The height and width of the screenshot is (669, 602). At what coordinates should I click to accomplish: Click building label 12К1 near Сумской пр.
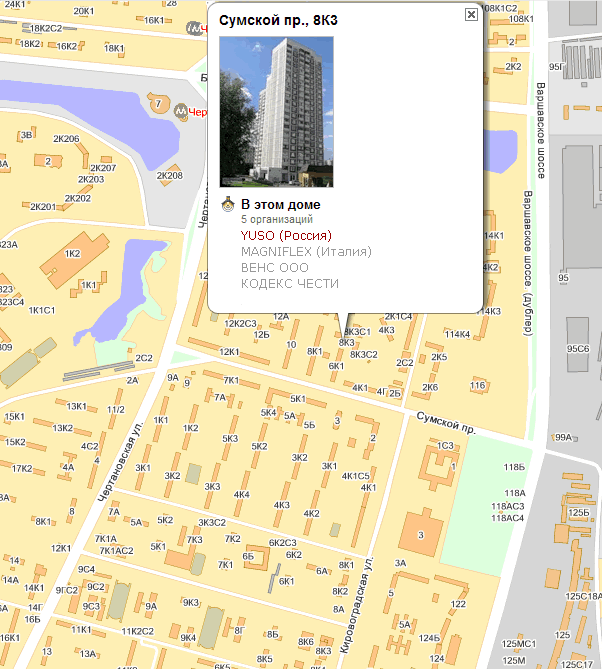230,352
